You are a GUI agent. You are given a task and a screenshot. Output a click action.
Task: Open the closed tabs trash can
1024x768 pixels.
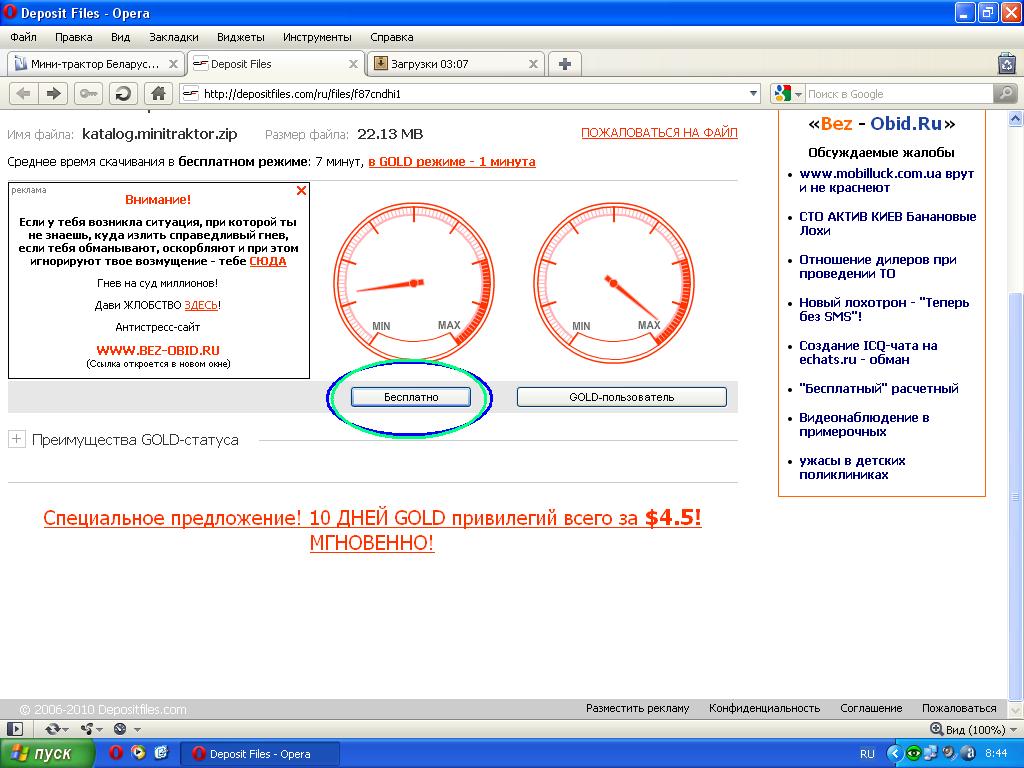(x=1008, y=63)
